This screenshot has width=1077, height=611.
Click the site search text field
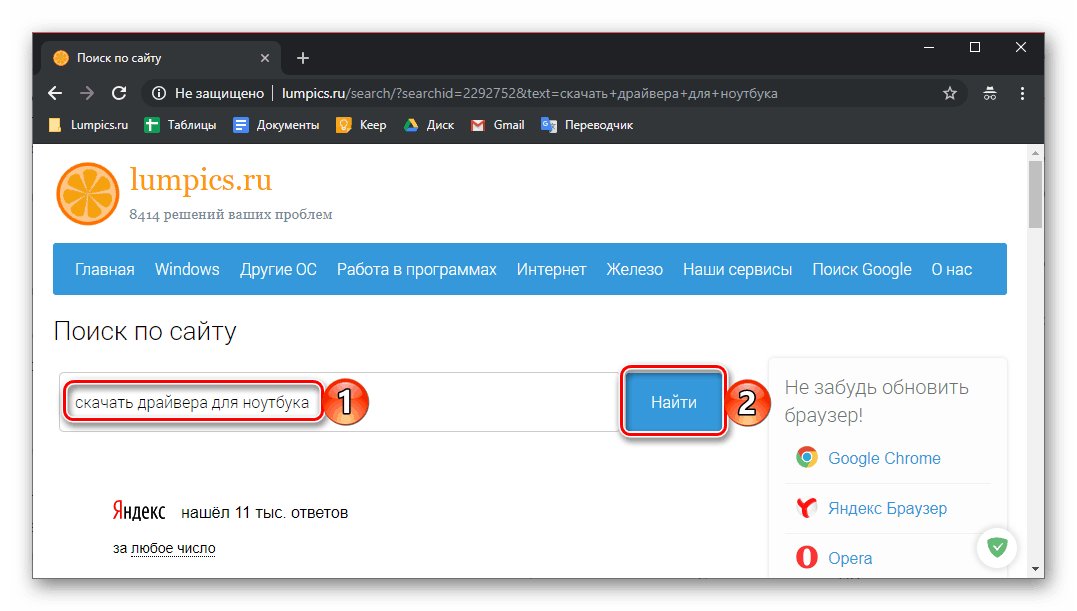point(340,402)
